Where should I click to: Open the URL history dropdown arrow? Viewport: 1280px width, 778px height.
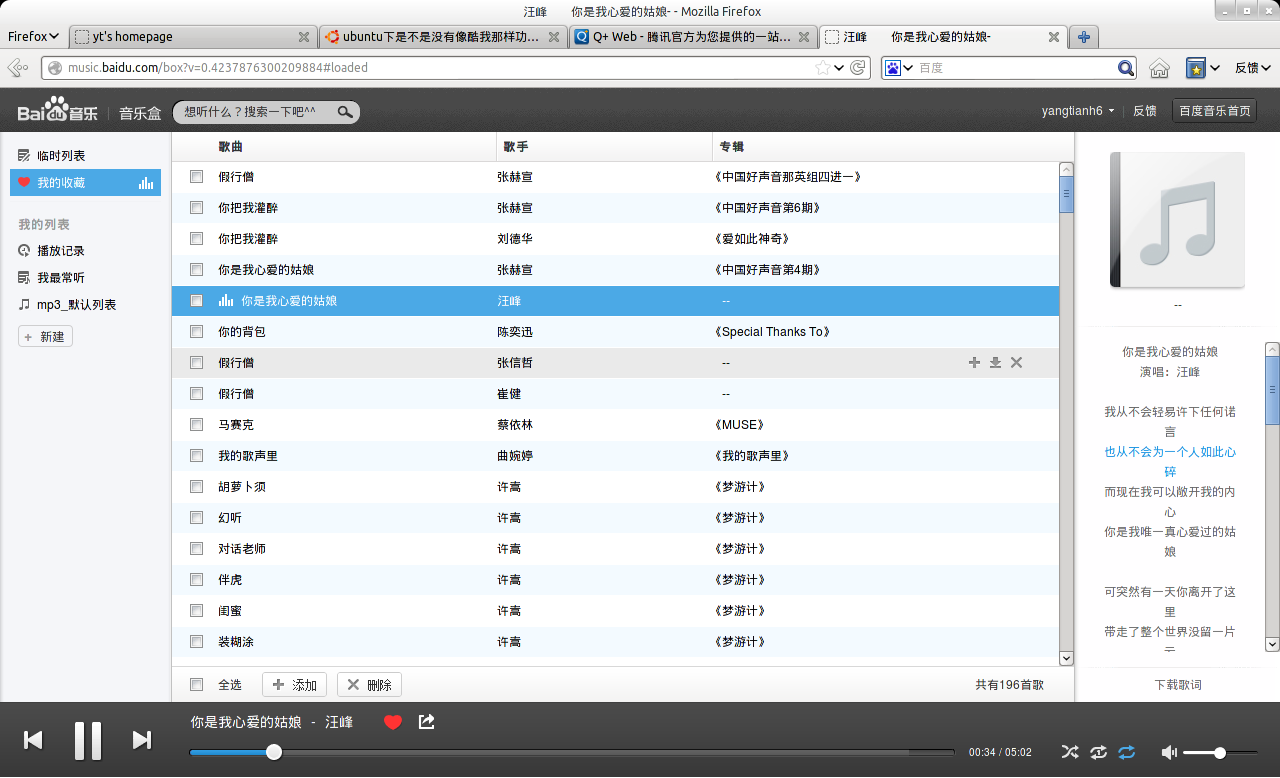[x=839, y=68]
